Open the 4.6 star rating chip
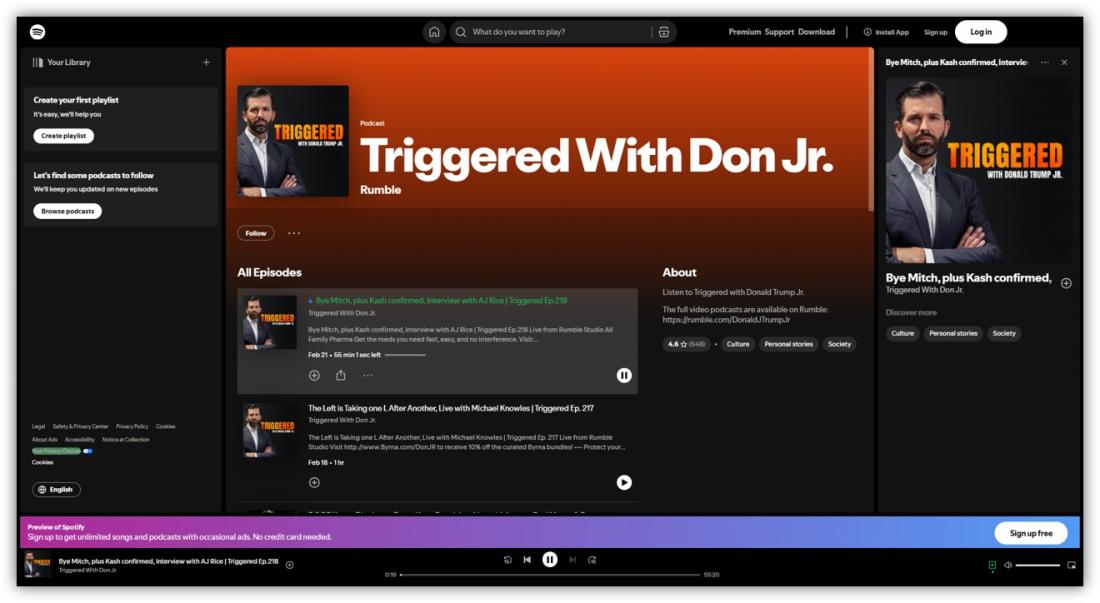 click(x=686, y=344)
